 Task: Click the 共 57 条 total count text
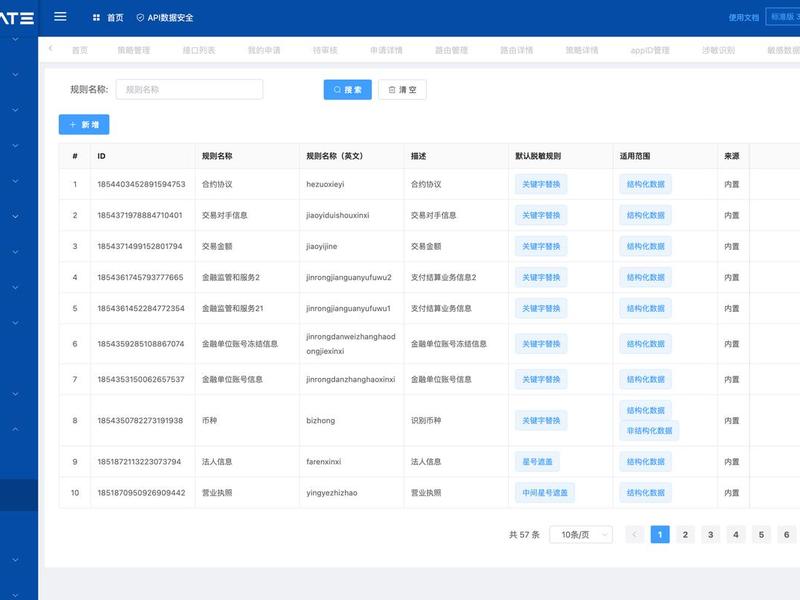click(524, 535)
